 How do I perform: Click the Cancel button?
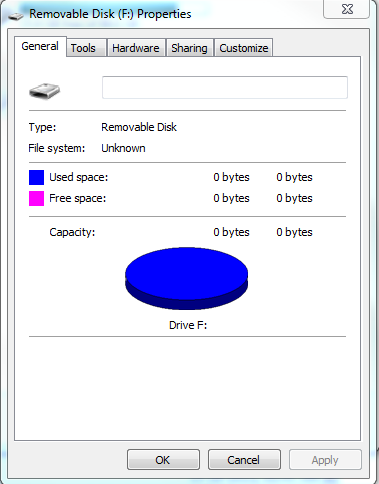pos(244,460)
